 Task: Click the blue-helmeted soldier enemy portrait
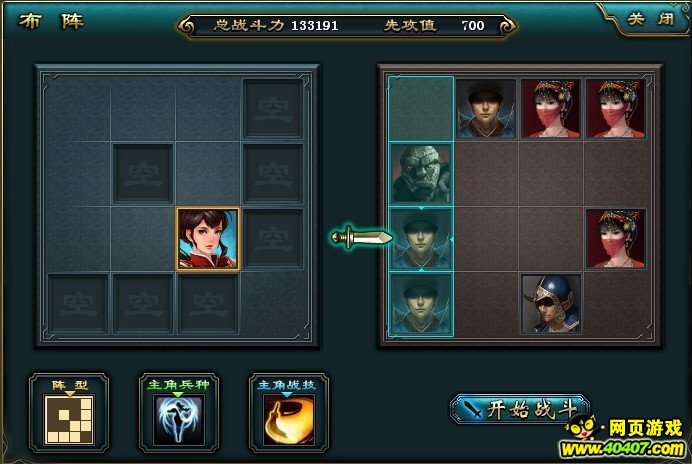coord(551,304)
